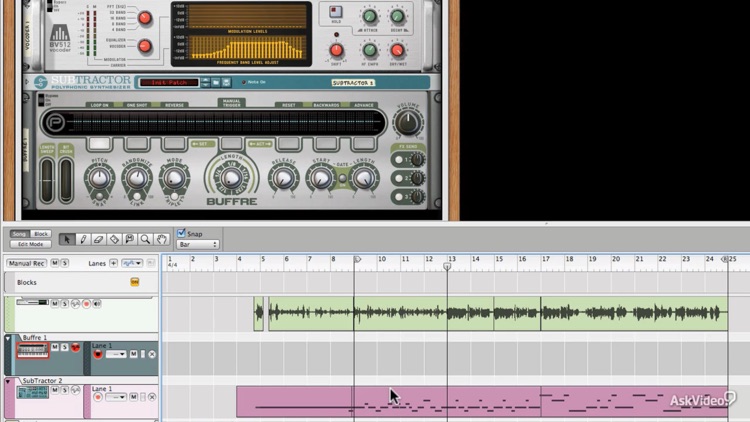The height and width of the screenshot is (422, 750).
Task: Click the Edit Mode button
Action: coord(30,244)
